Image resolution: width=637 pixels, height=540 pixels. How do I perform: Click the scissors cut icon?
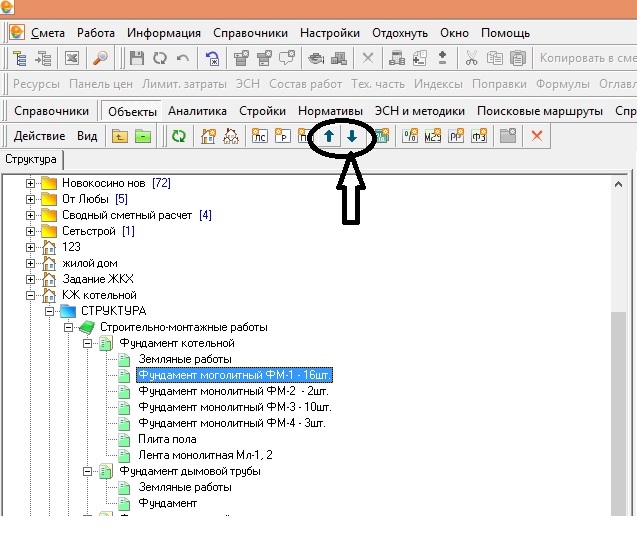pos(471,59)
